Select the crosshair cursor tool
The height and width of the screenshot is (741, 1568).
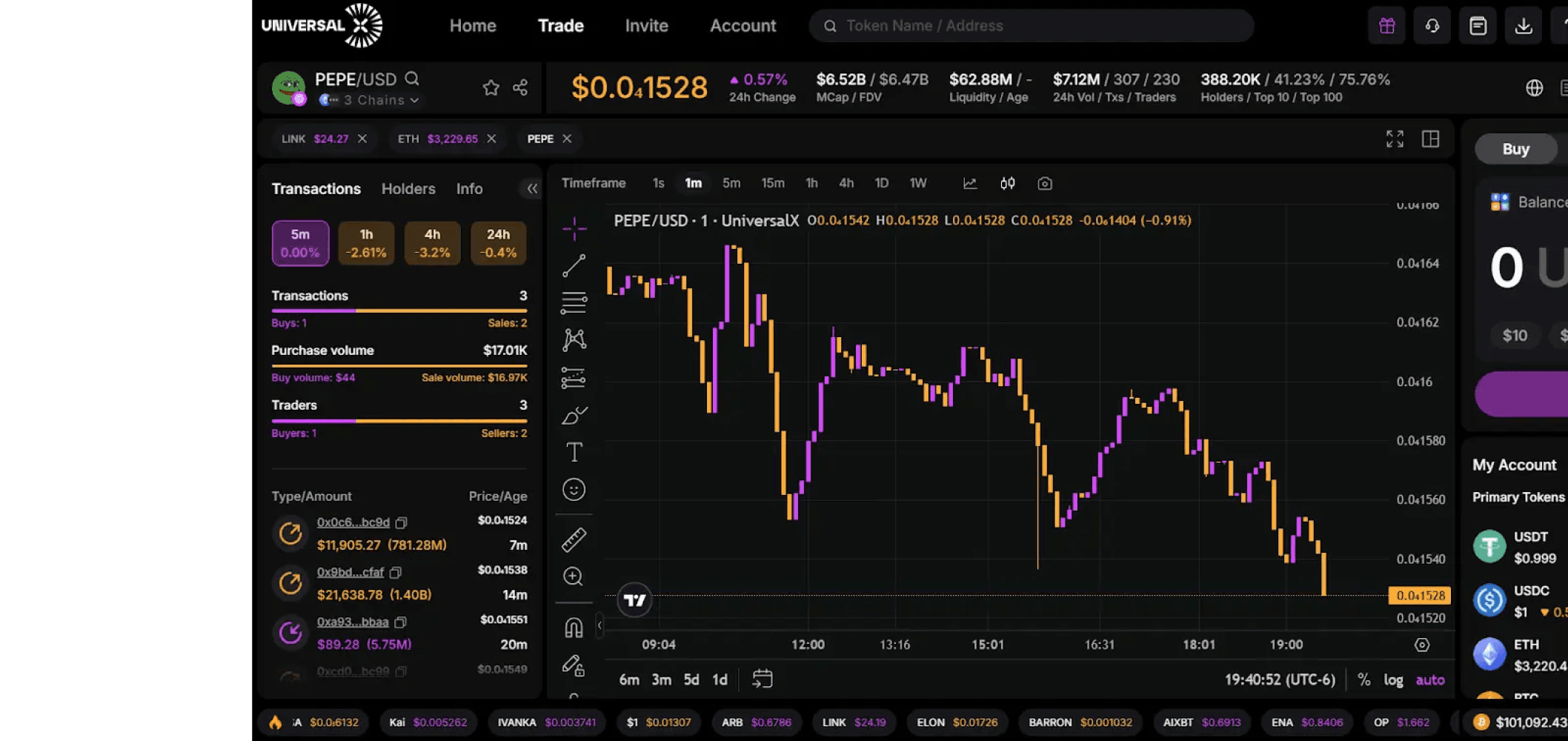pyautogui.click(x=574, y=228)
